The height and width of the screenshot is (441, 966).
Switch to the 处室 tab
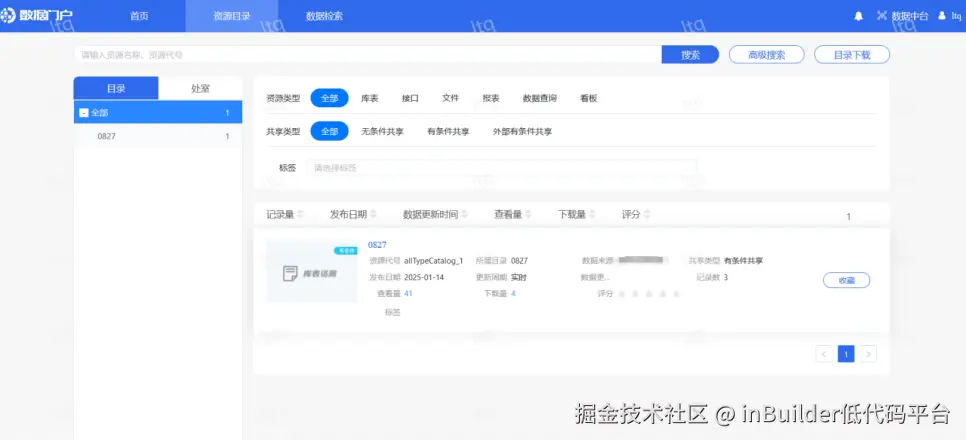pos(200,89)
